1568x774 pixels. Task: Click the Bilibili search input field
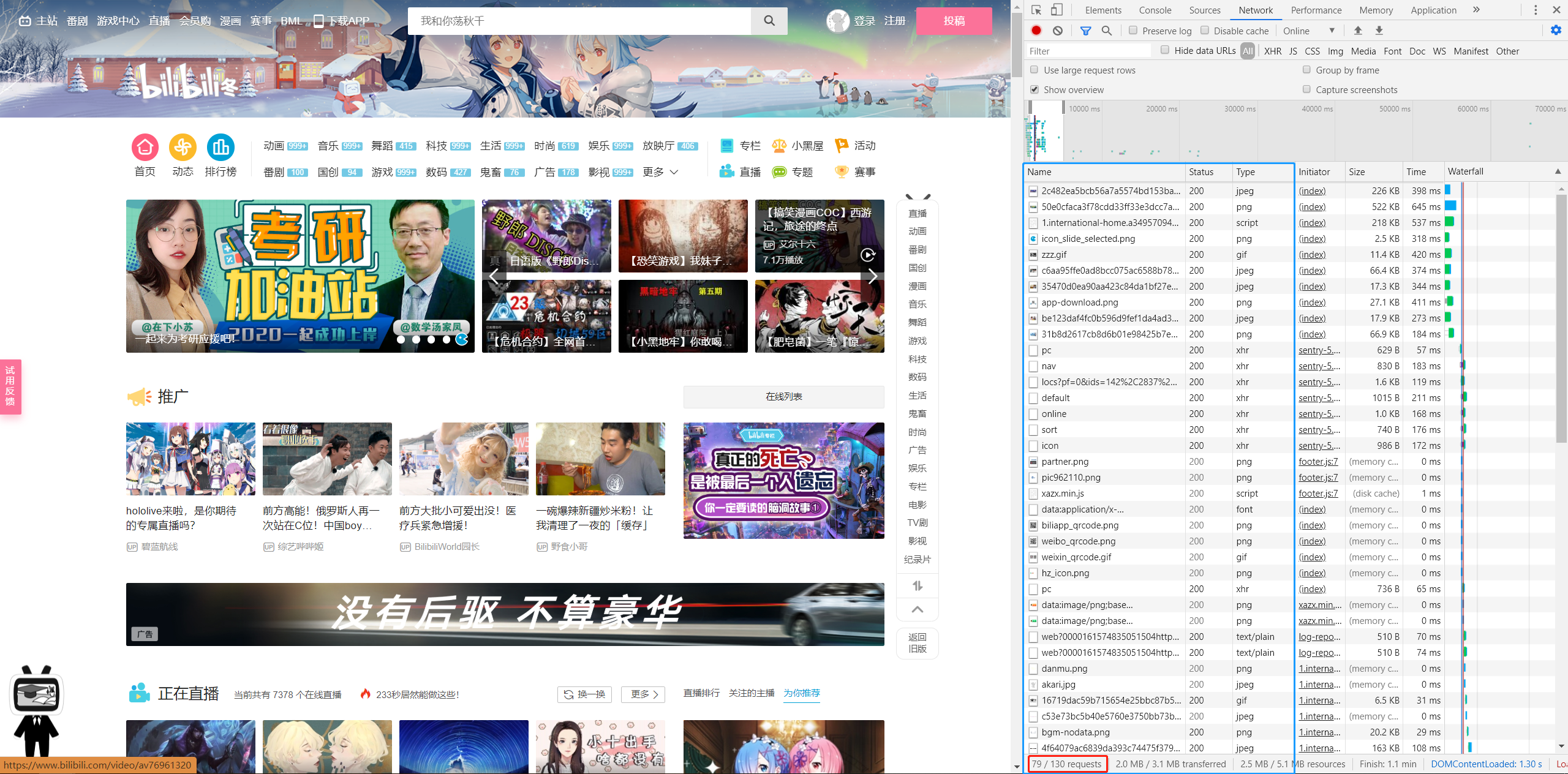point(579,21)
